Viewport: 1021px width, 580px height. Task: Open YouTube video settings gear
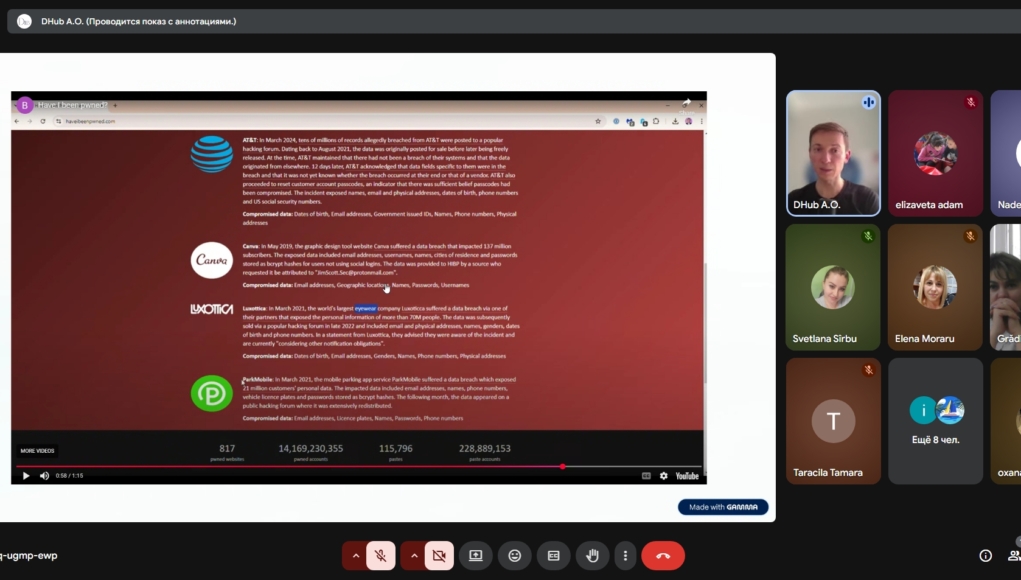click(663, 476)
